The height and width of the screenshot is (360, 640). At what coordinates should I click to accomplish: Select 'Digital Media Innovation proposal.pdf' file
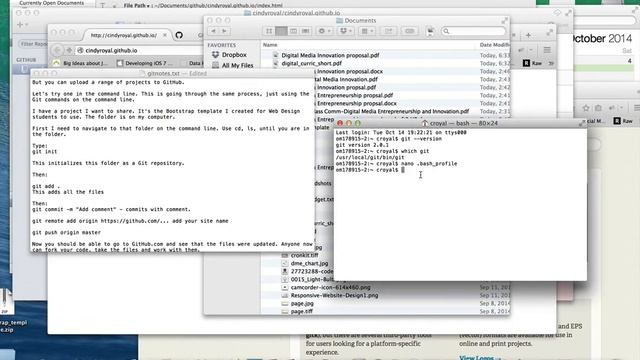point(330,55)
